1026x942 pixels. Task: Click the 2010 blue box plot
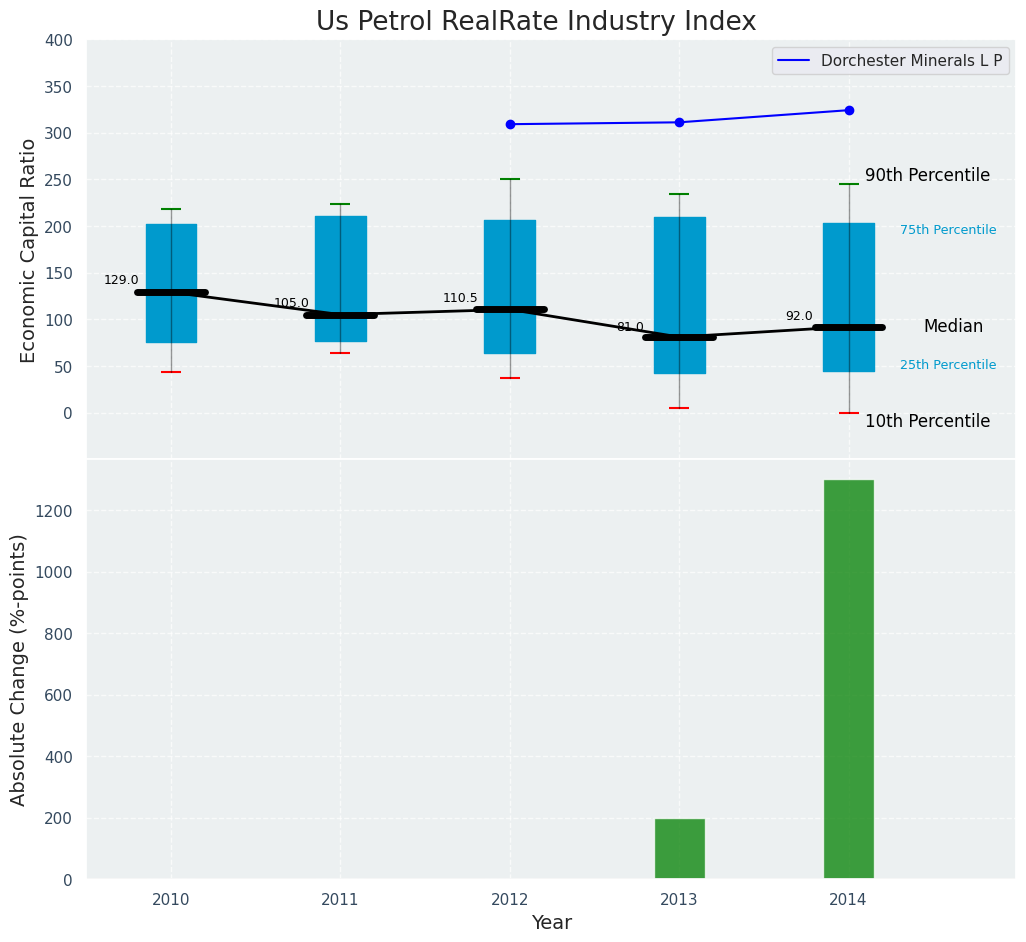click(x=171, y=250)
